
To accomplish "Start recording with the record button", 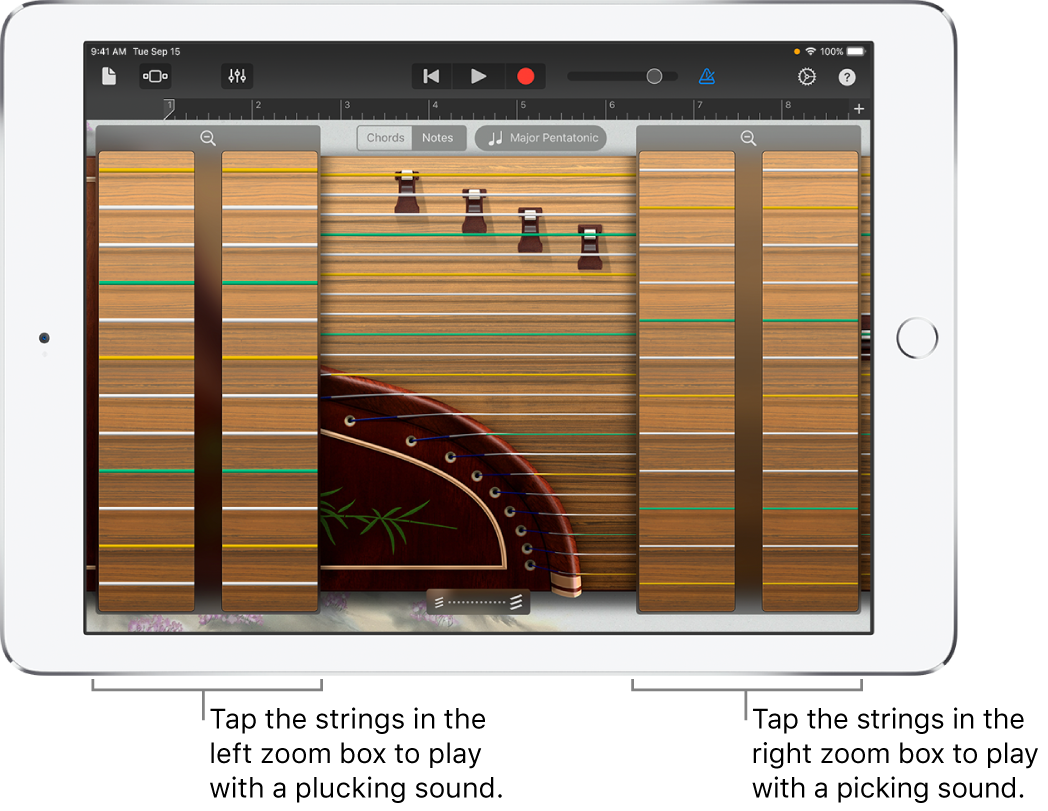I will point(524,75).
